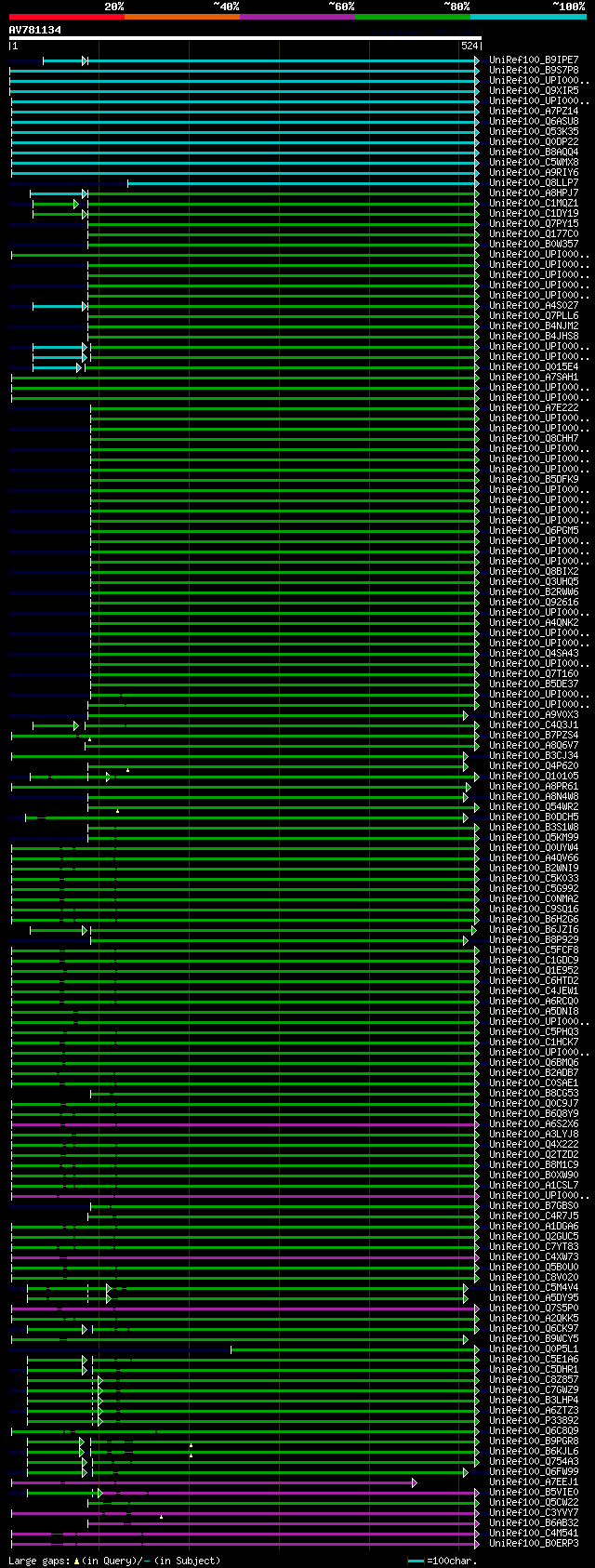
Task: Select hit label UniRef100_A8PR61
Action: [534, 787]
